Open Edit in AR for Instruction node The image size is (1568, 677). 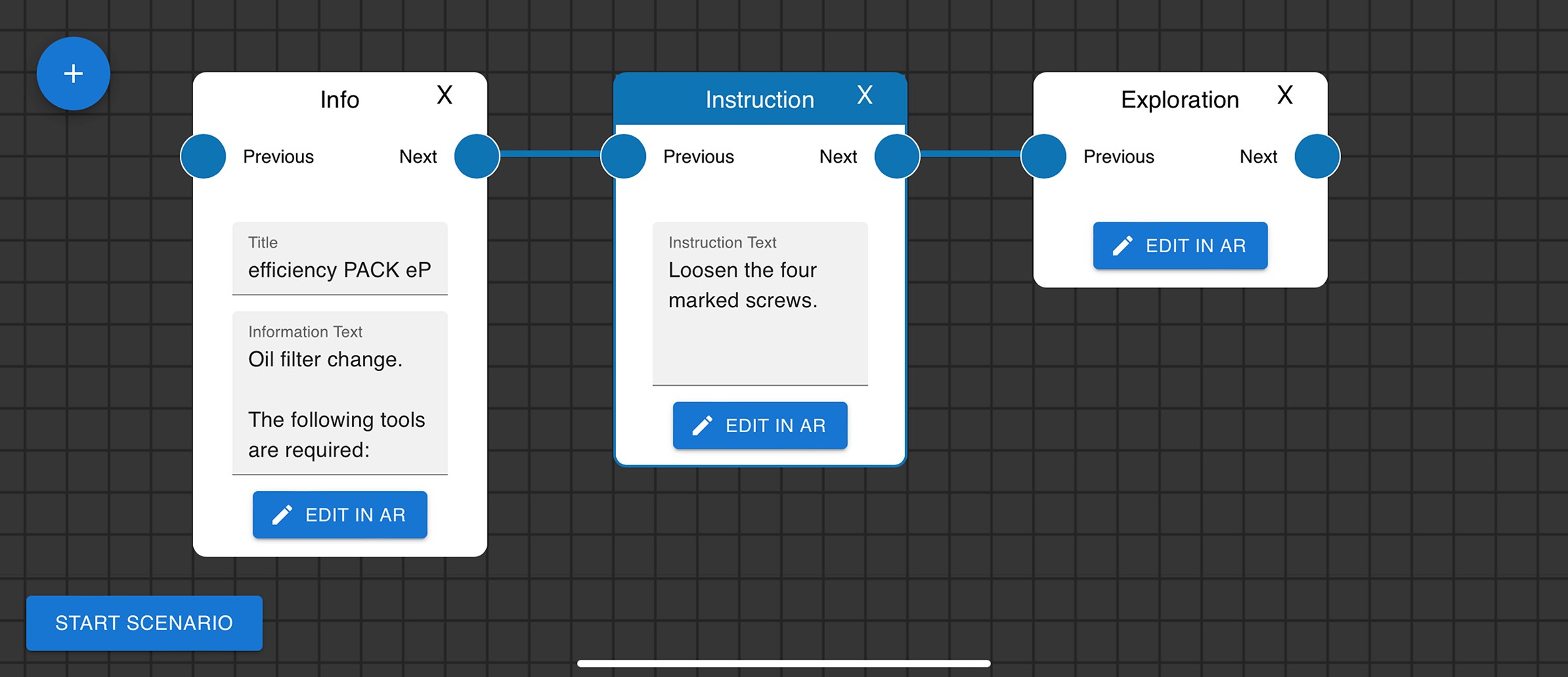(x=760, y=425)
